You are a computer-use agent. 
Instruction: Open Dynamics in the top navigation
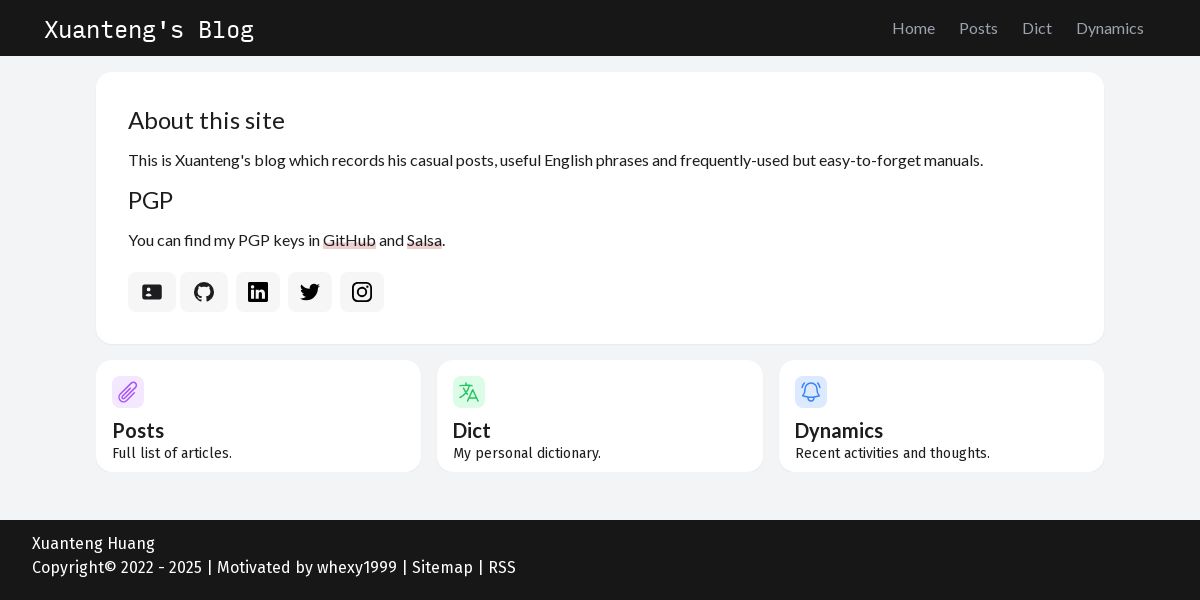(1109, 28)
